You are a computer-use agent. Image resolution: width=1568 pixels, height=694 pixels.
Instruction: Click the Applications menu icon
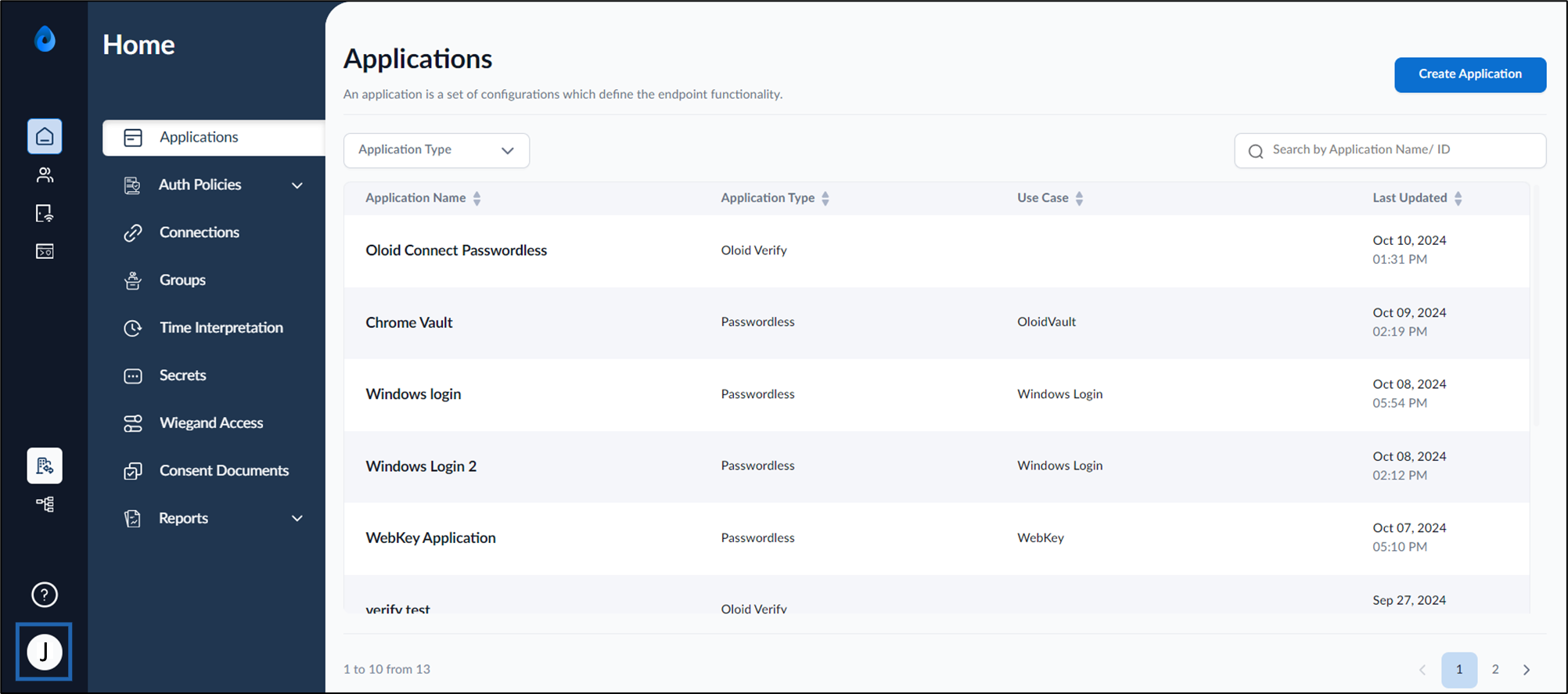click(133, 138)
